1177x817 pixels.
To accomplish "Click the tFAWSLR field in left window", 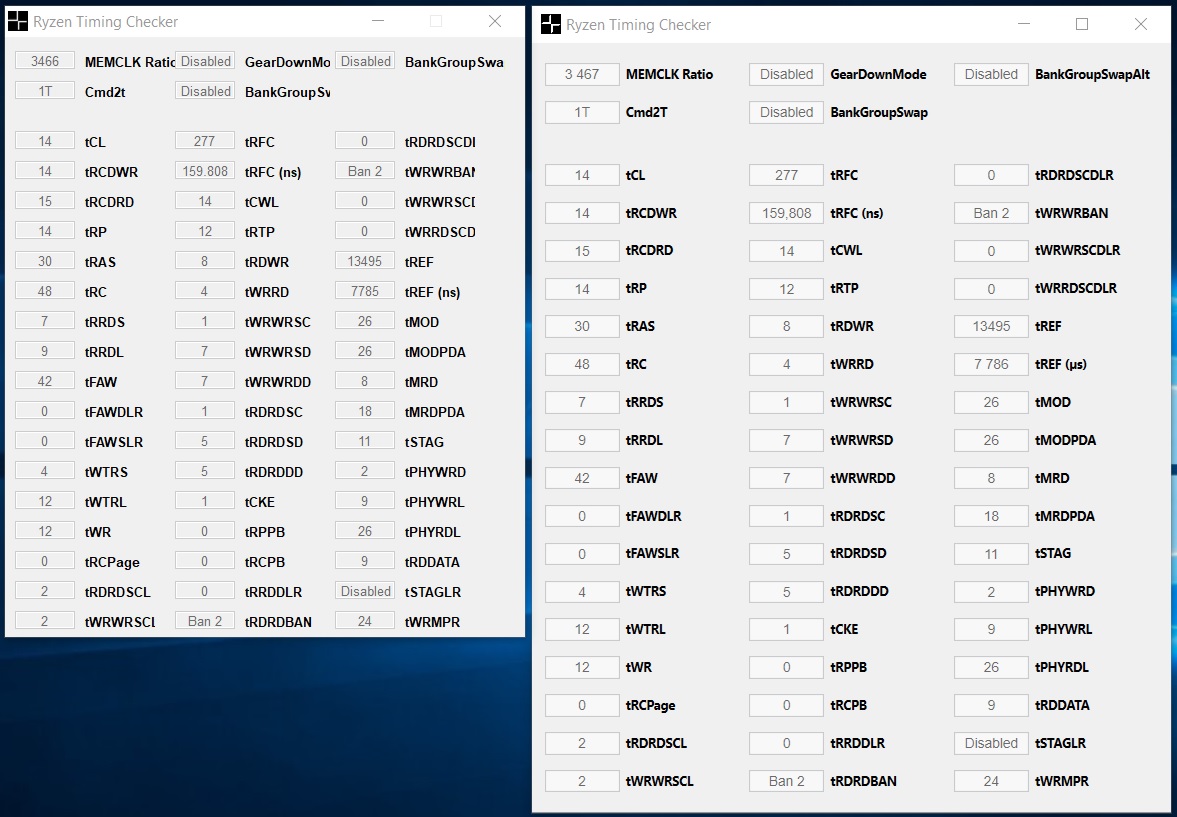I will click(x=45, y=442).
